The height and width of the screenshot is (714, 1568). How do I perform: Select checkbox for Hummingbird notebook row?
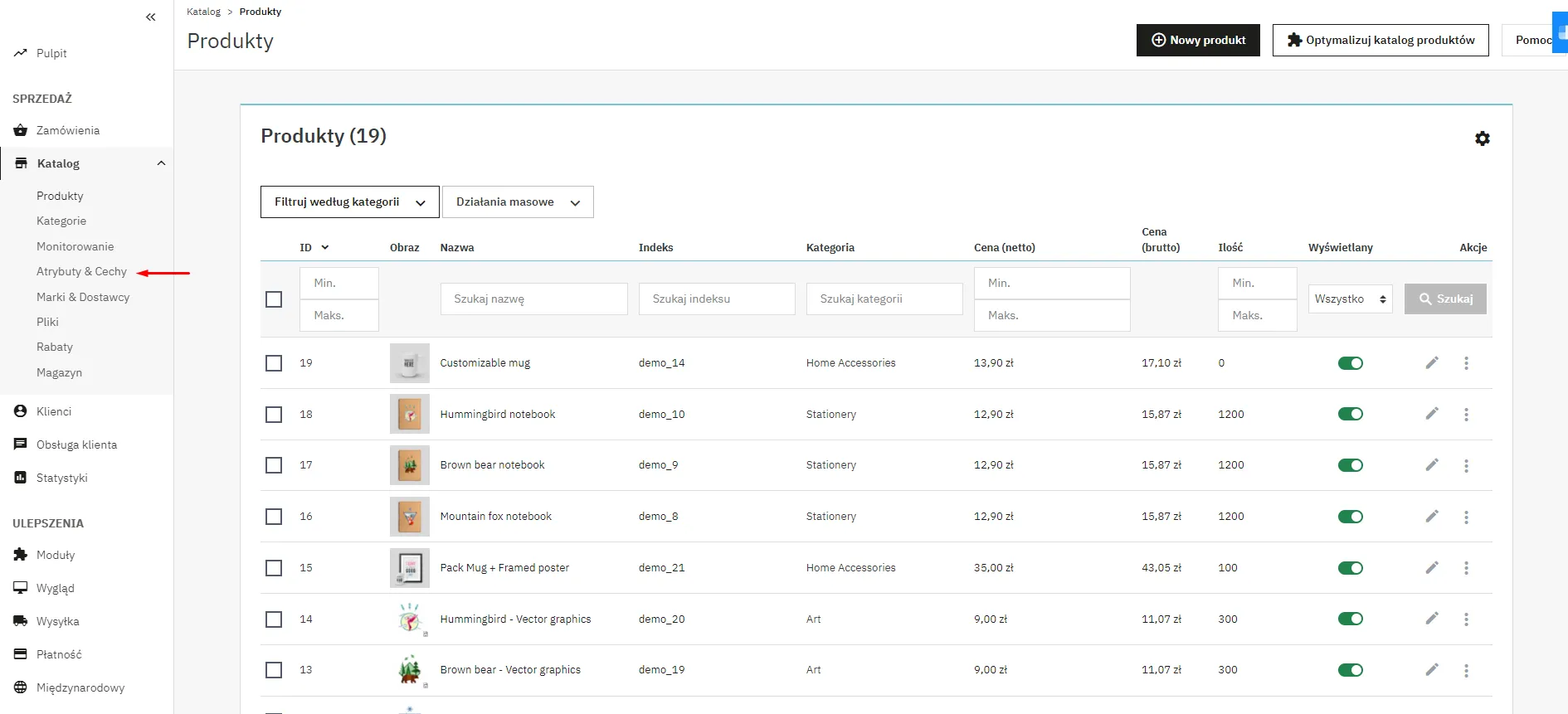click(274, 414)
